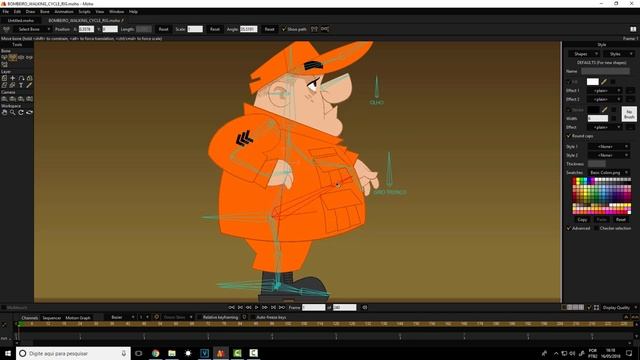Open the Swatches Basic Colors dropdown

tap(609, 173)
